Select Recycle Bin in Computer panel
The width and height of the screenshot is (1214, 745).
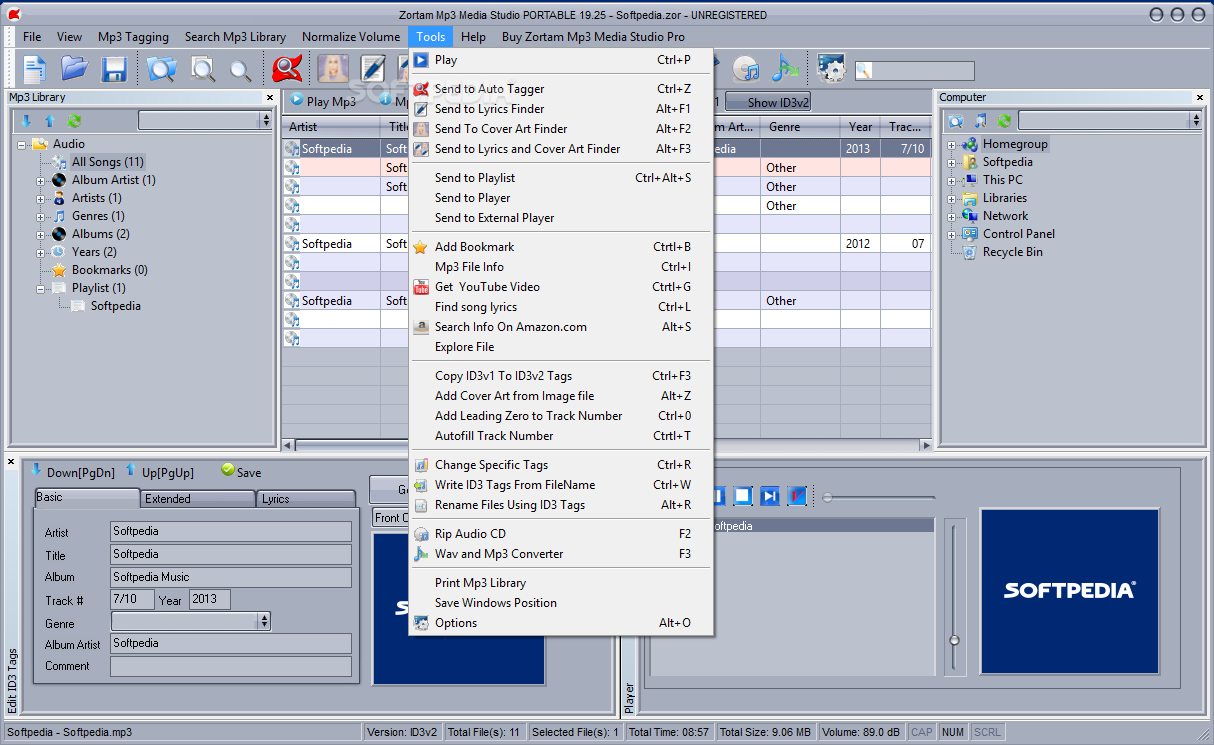point(1012,252)
